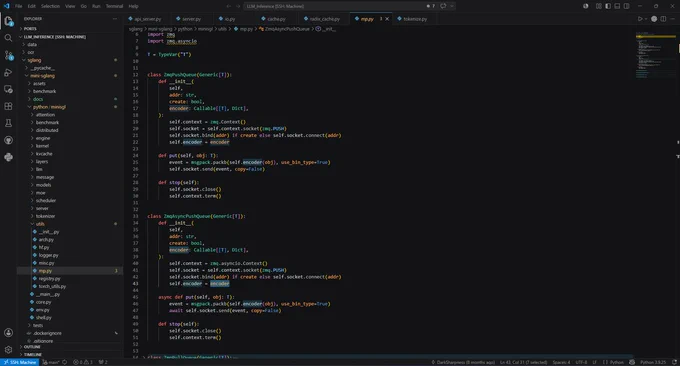Screen dimensions: 680x366
Task: Open editor more actions ellipsis
Action: tap(673, 19)
